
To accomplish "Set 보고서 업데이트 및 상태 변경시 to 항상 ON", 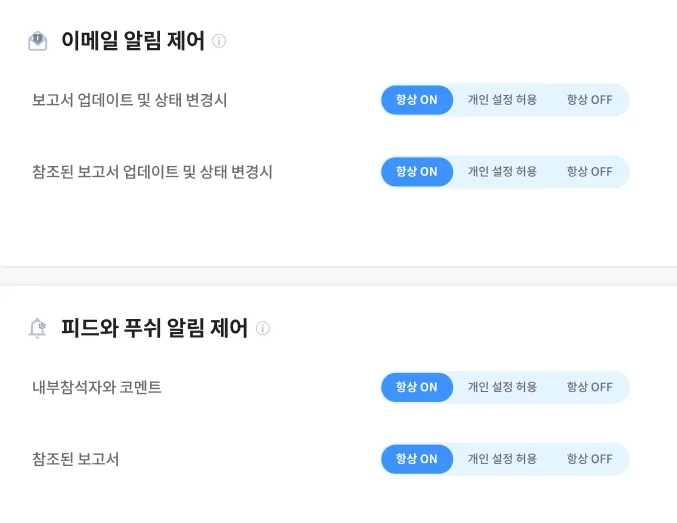I will coord(416,100).
